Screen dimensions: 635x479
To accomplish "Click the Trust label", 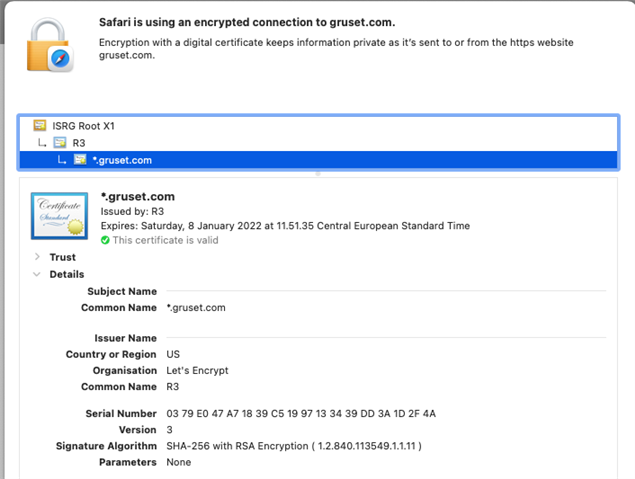I will [x=62, y=257].
